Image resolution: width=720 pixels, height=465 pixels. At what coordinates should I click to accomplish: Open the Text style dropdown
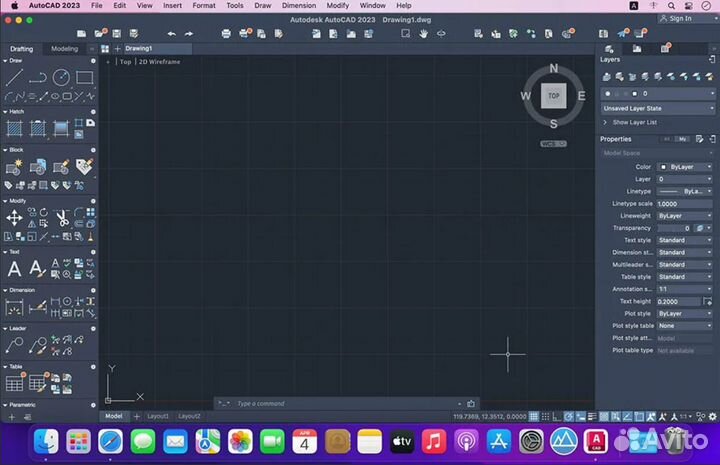[x=685, y=240]
